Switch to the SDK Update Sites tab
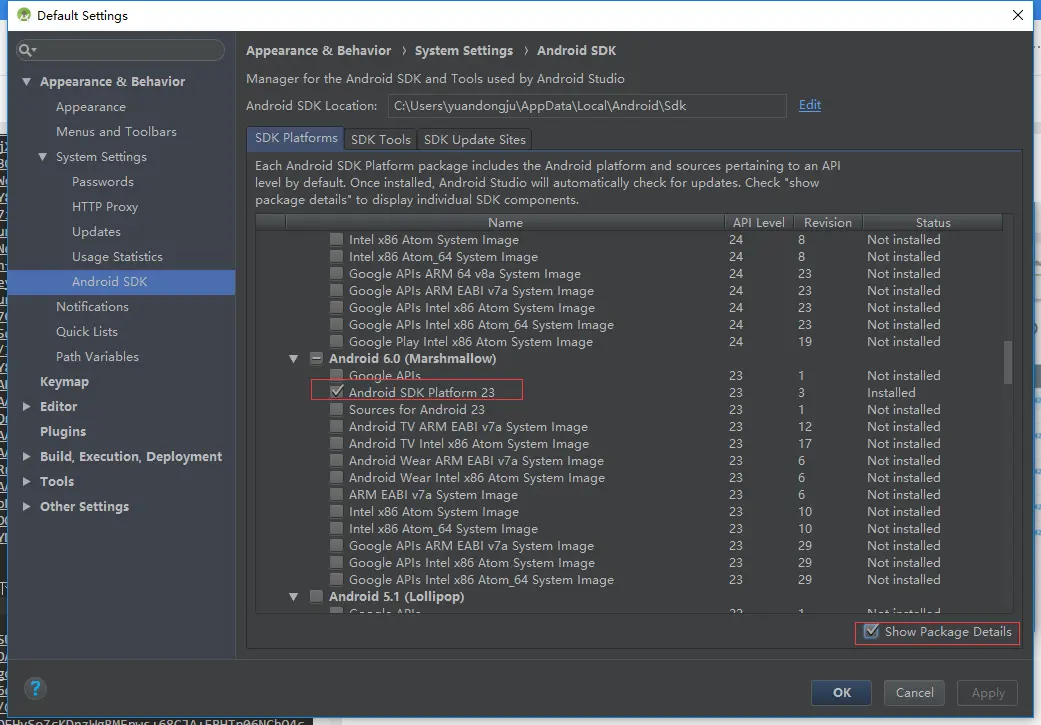The image size is (1041, 725). [x=475, y=139]
